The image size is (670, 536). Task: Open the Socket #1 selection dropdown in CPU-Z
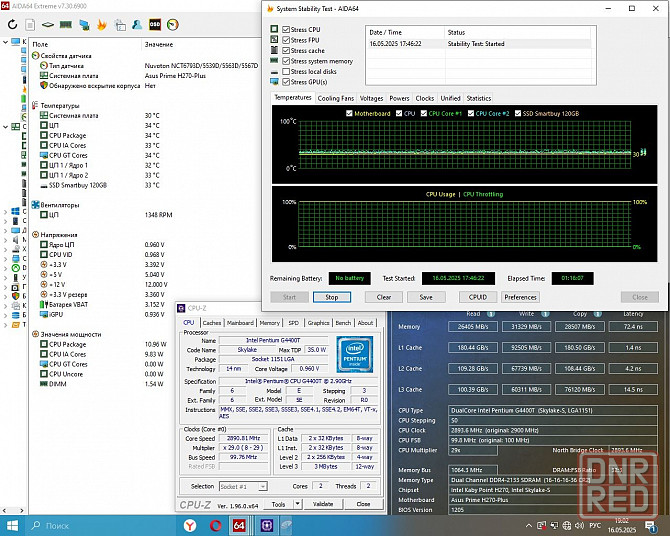[263, 486]
